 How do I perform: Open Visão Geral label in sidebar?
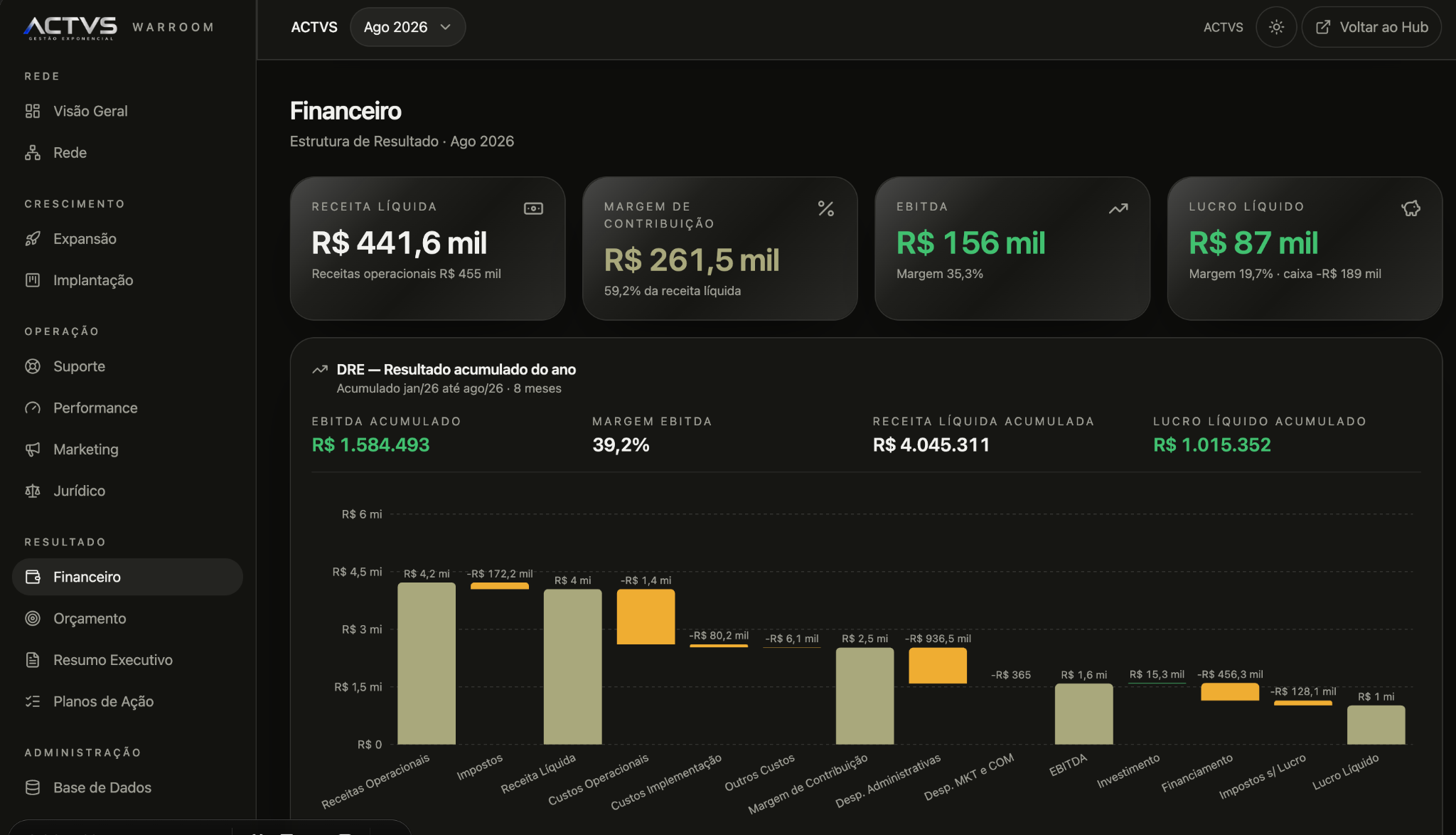click(x=90, y=111)
